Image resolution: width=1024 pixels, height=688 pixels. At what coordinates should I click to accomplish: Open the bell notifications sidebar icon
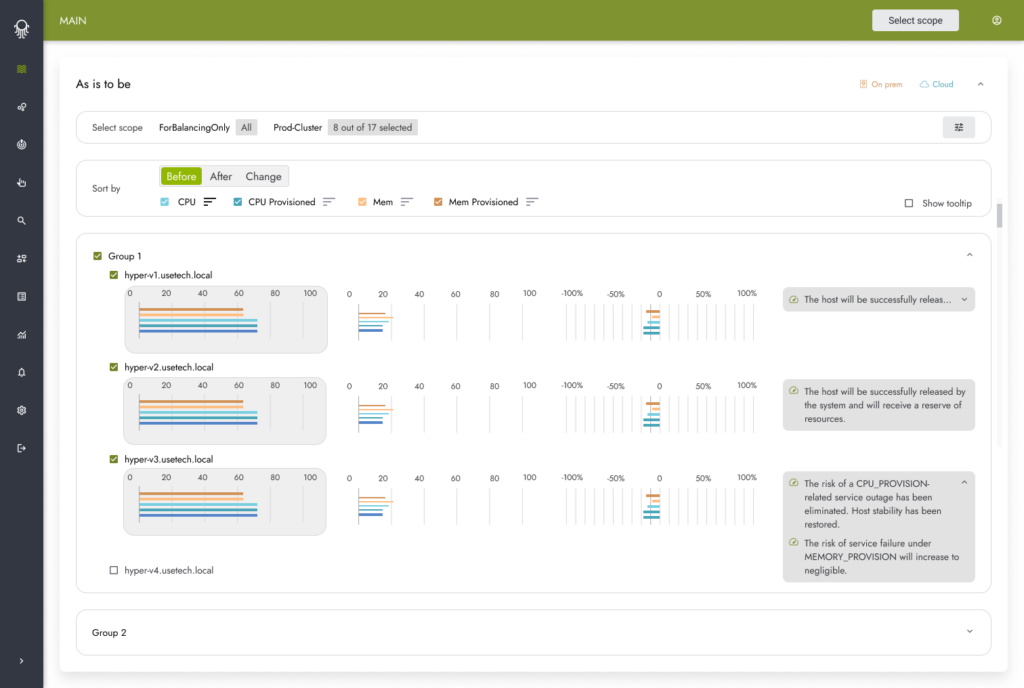(x=22, y=372)
